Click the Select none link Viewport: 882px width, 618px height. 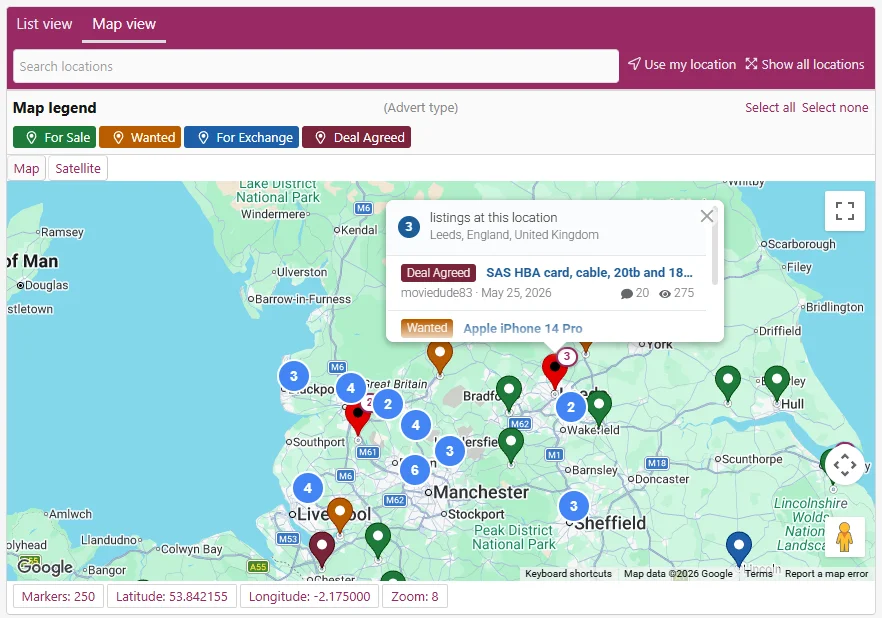[x=835, y=107]
